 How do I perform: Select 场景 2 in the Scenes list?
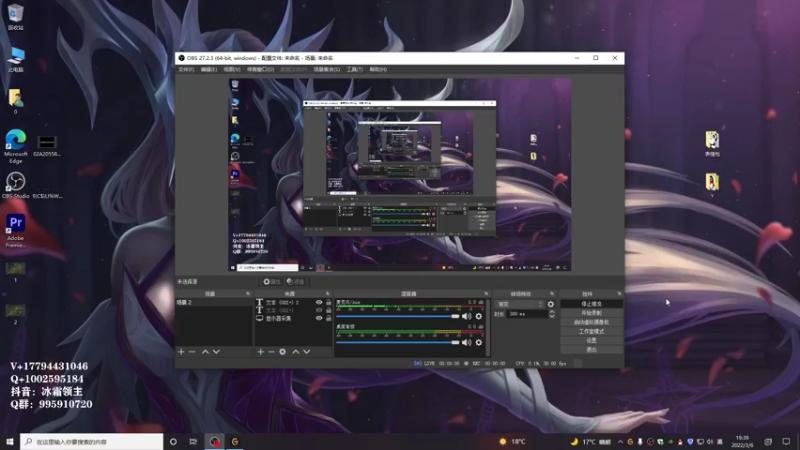214,303
